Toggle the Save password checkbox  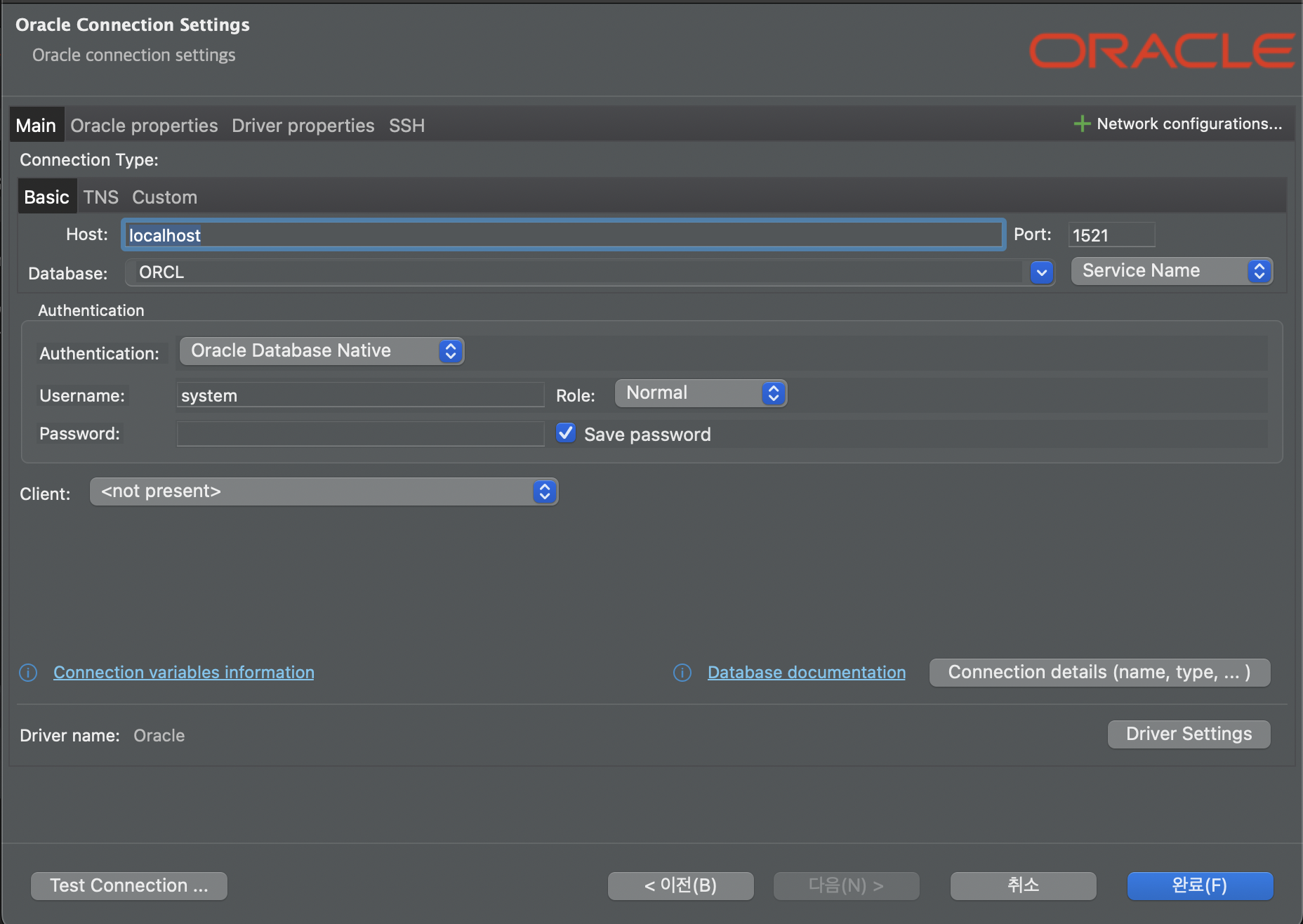(566, 433)
